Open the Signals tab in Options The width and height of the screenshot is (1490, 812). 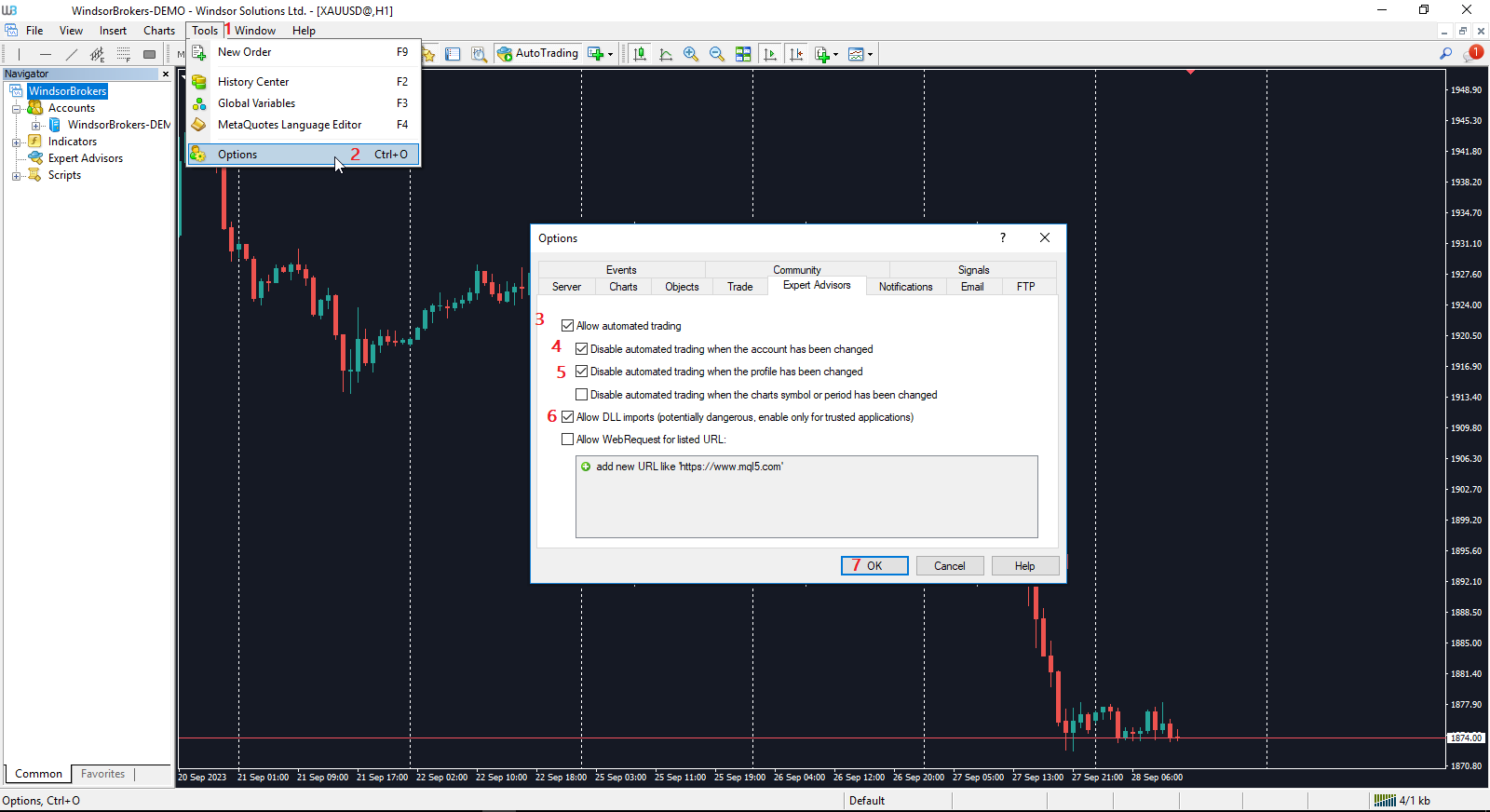[x=973, y=270]
